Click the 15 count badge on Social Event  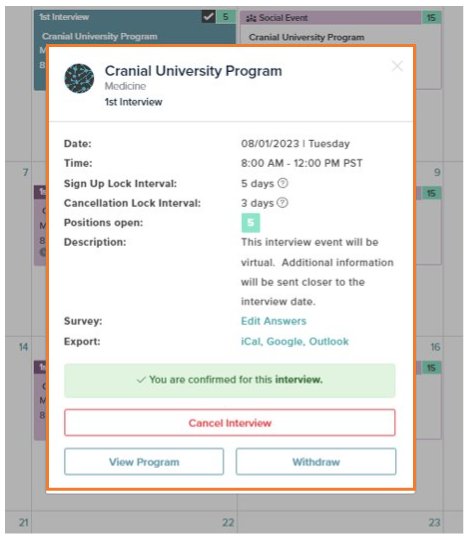[x=431, y=18]
